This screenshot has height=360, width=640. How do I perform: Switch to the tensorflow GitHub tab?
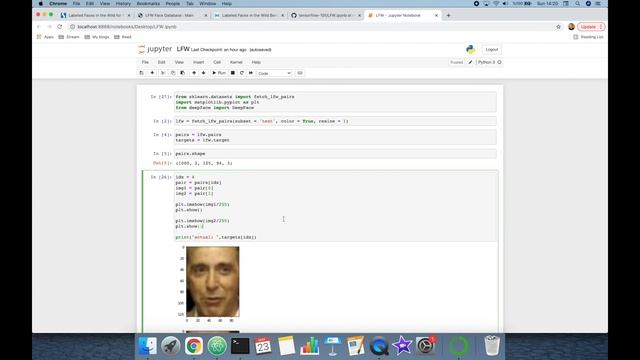[325, 15]
